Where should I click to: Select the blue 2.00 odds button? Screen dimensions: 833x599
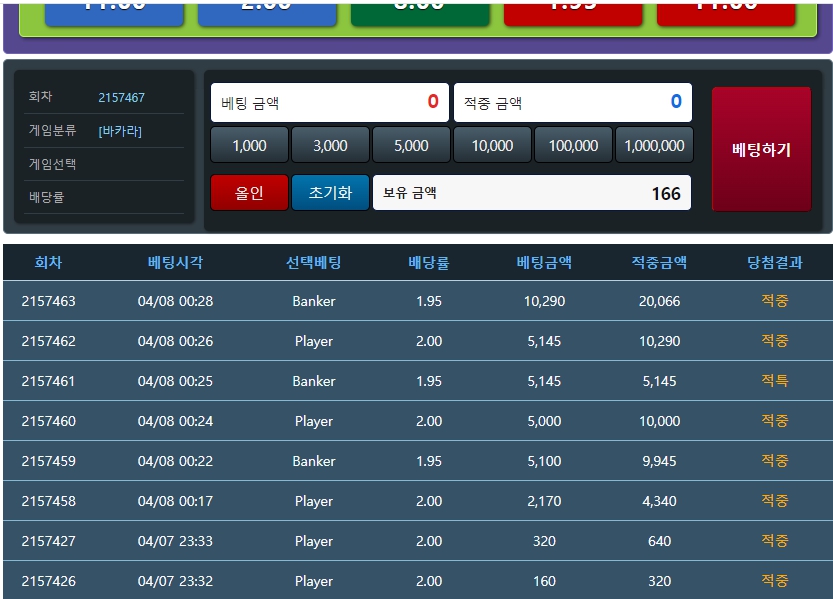point(267,10)
